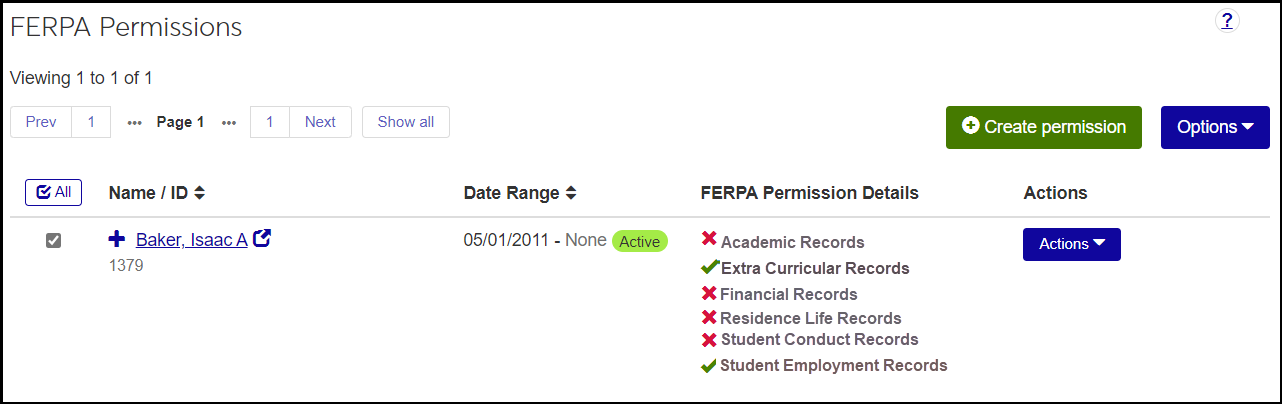Click red X beside Student Conduct Records
The image size is (1282, 404).
coord(709,340)
